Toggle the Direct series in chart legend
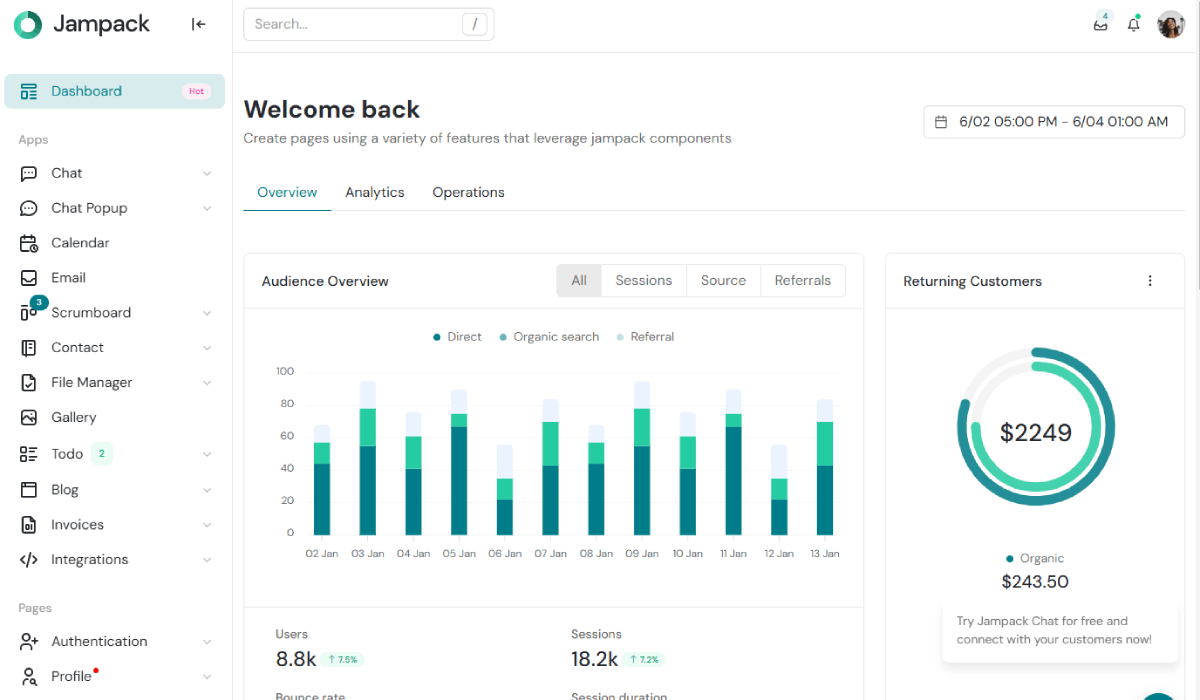Viewport: 1200px width, 700px height. [x=458, y=337]
